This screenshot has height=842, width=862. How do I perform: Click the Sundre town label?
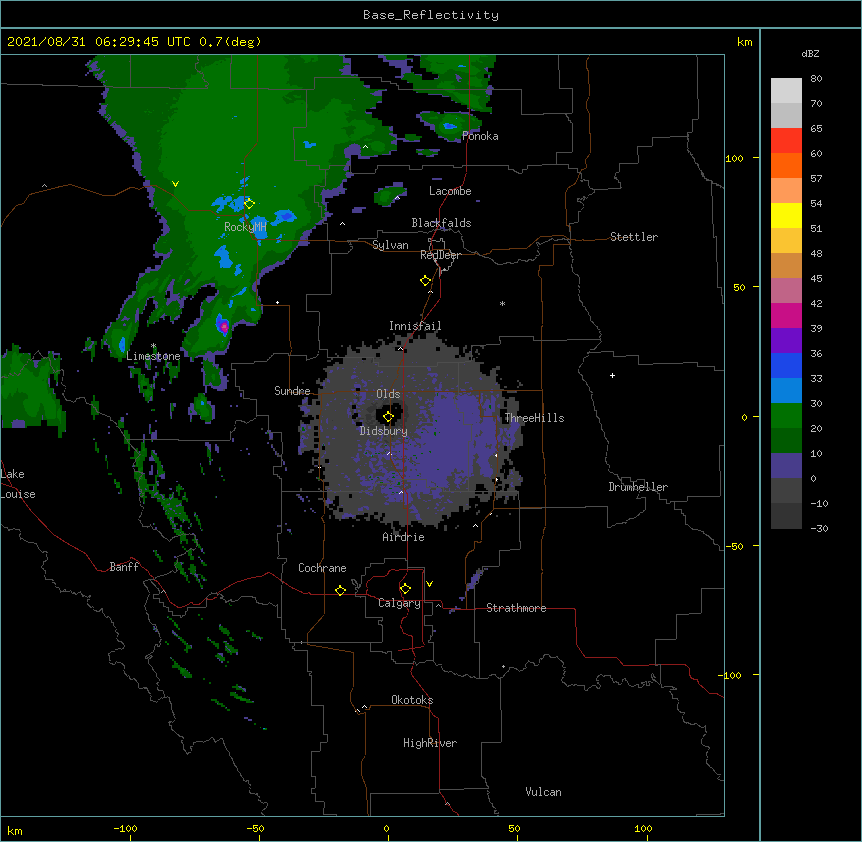click(292, 391)
